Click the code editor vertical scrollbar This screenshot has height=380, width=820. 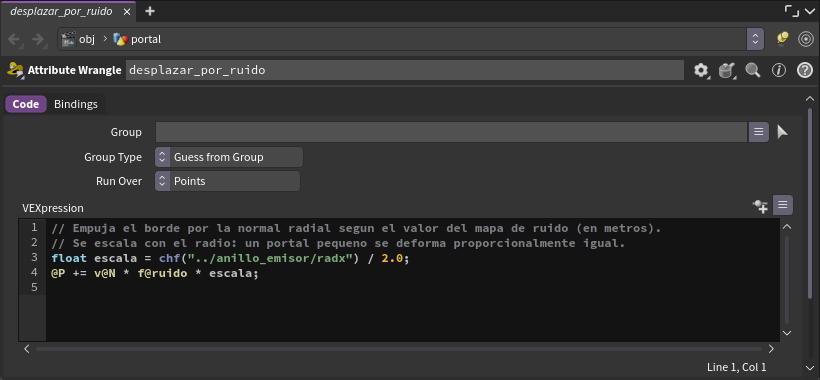(x=787, y=280)
